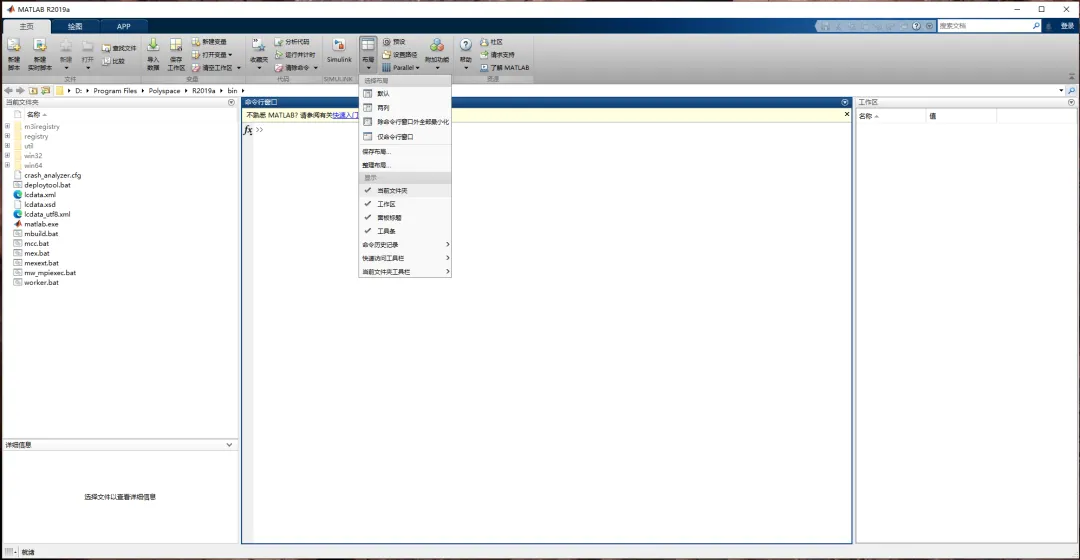Image resolution: width=1080 pixels, height=560 pixels.
Task: Open the 收藏夹 (Favorites) dropdown
Action: [259, 68]
